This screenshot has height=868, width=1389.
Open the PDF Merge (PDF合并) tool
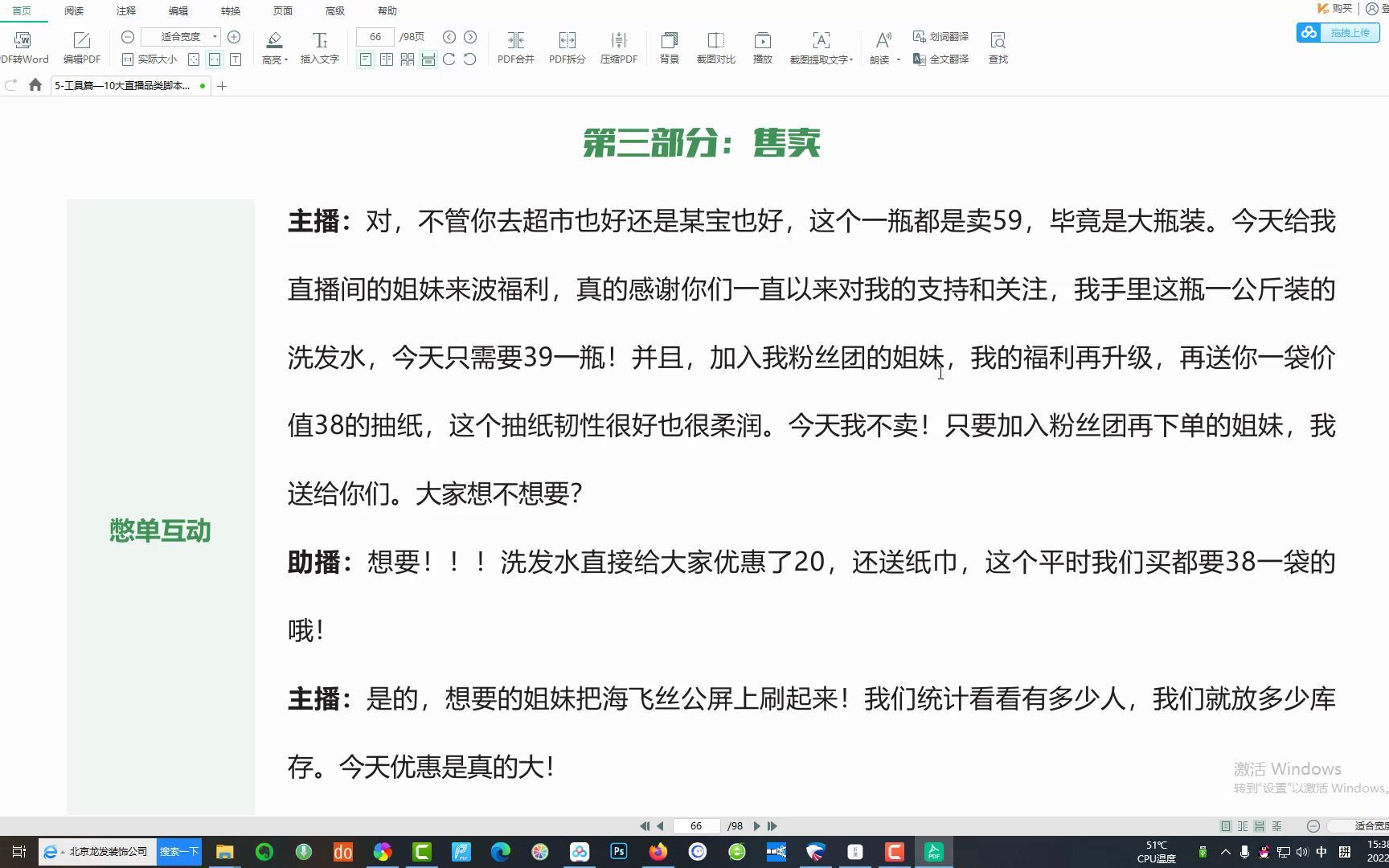pos(516,47)
